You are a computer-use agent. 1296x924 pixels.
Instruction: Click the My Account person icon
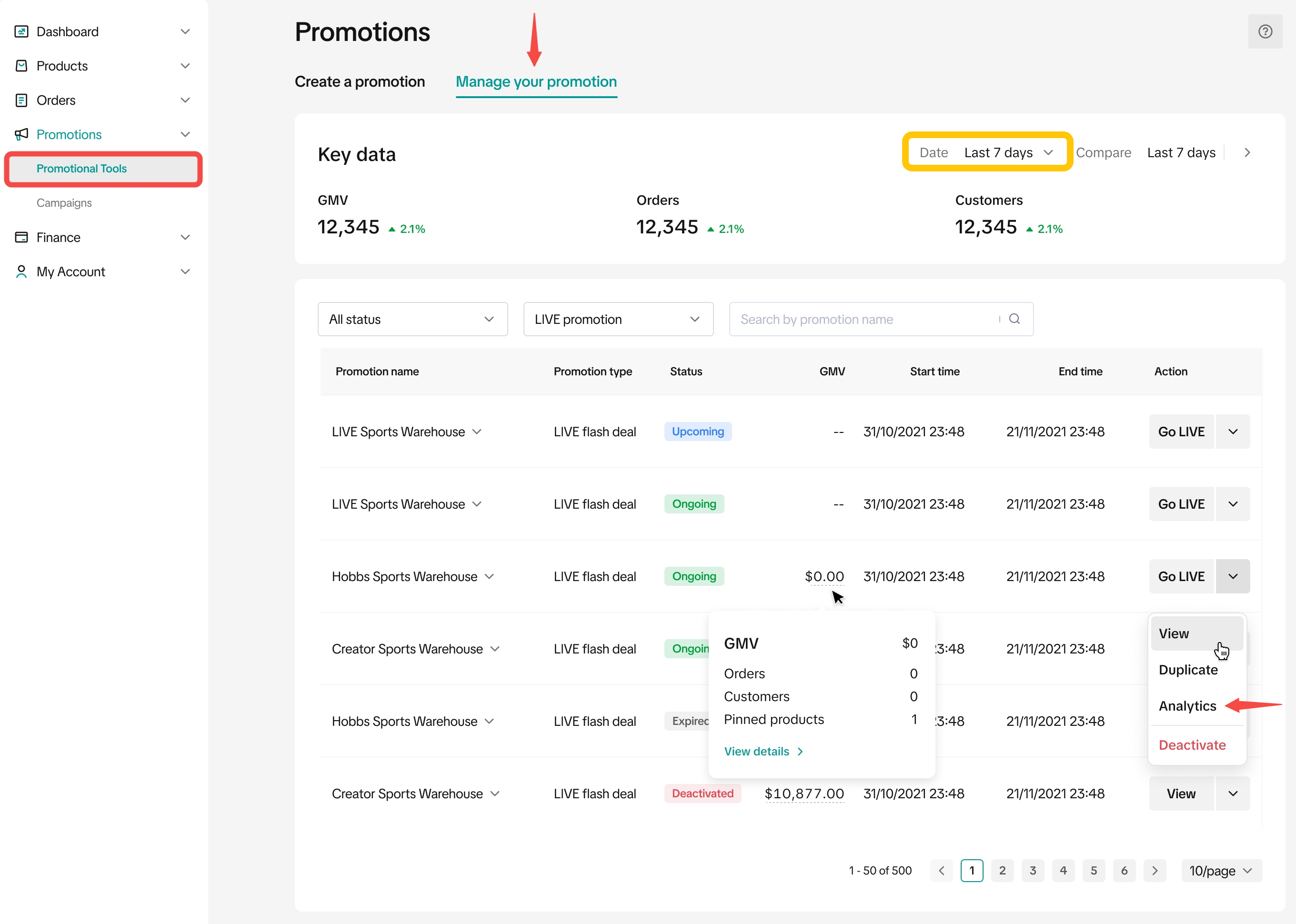tap(21, 271)
